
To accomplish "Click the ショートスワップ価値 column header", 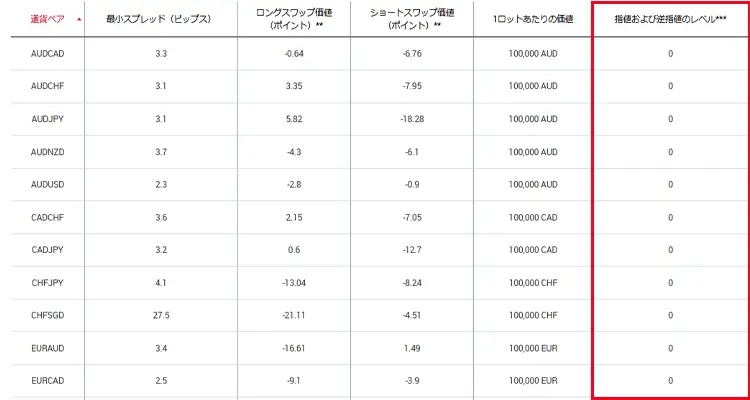I will [412, 20].
